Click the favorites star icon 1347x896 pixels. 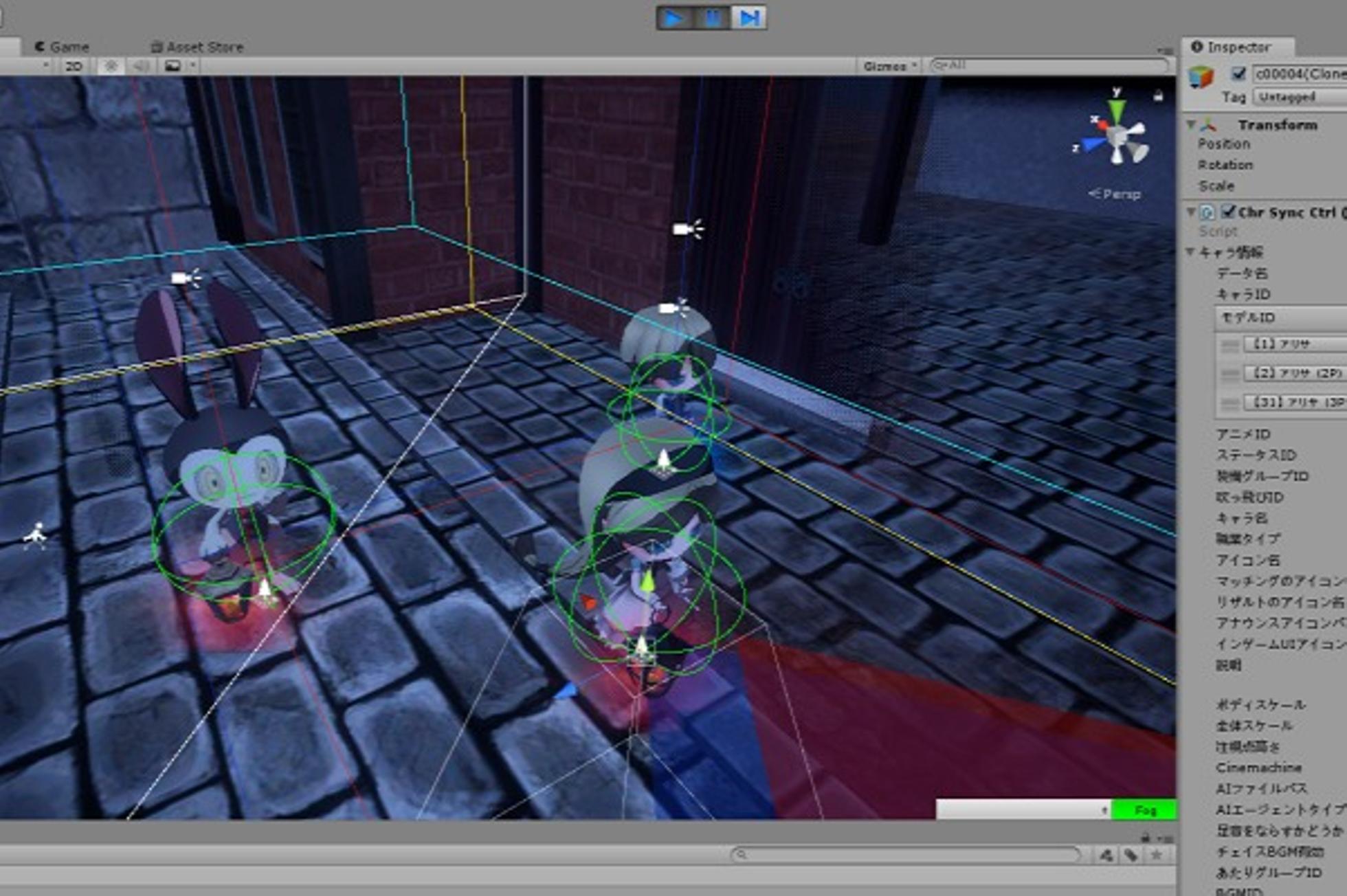tap(1157, 855)
